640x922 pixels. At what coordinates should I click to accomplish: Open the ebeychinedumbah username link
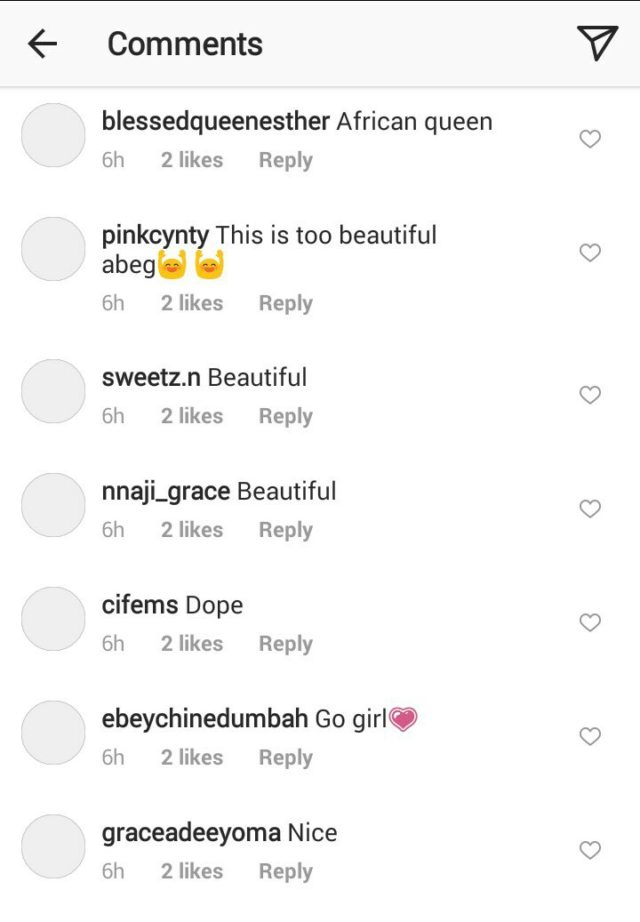coord(205,719)
